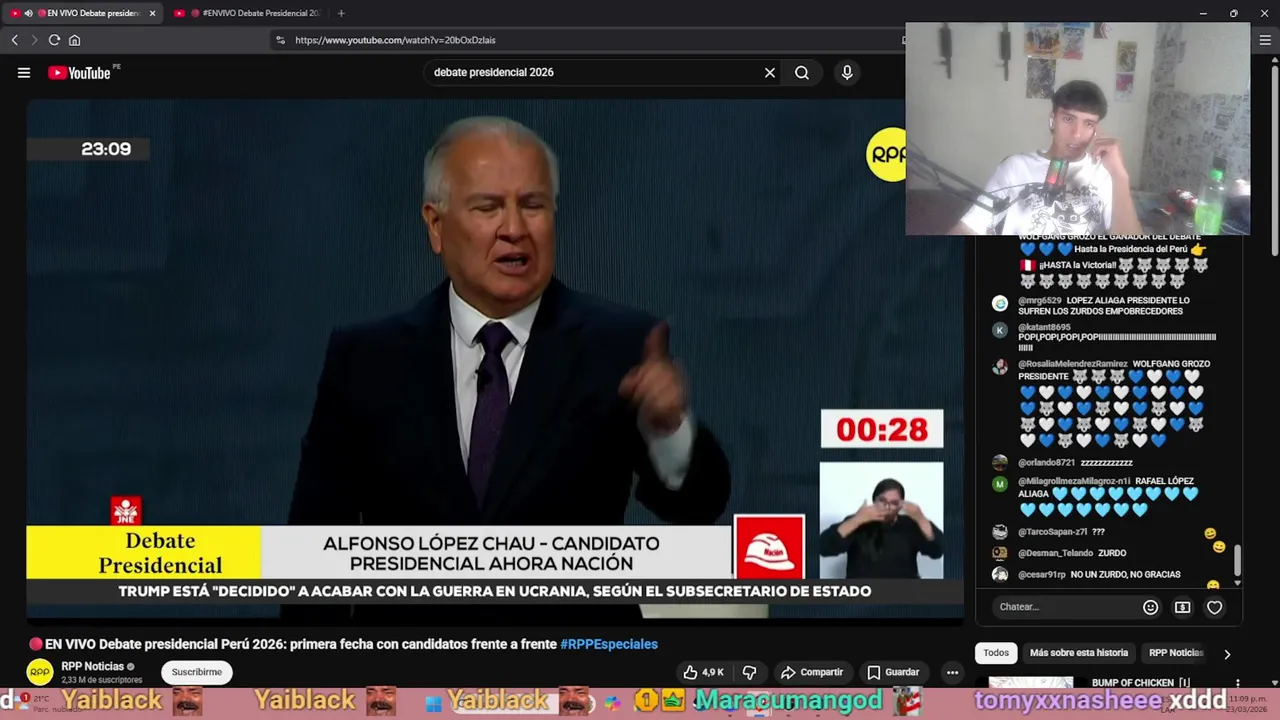Open more actions three-dot menu
1280x720 pixels.
pos(953,672)
